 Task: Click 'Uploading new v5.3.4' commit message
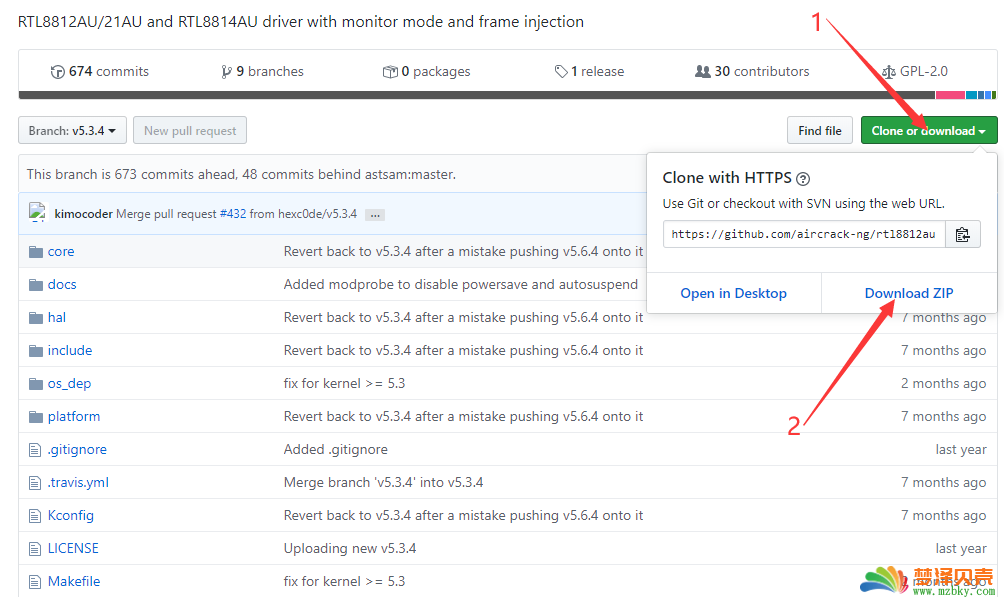[350, 549]
